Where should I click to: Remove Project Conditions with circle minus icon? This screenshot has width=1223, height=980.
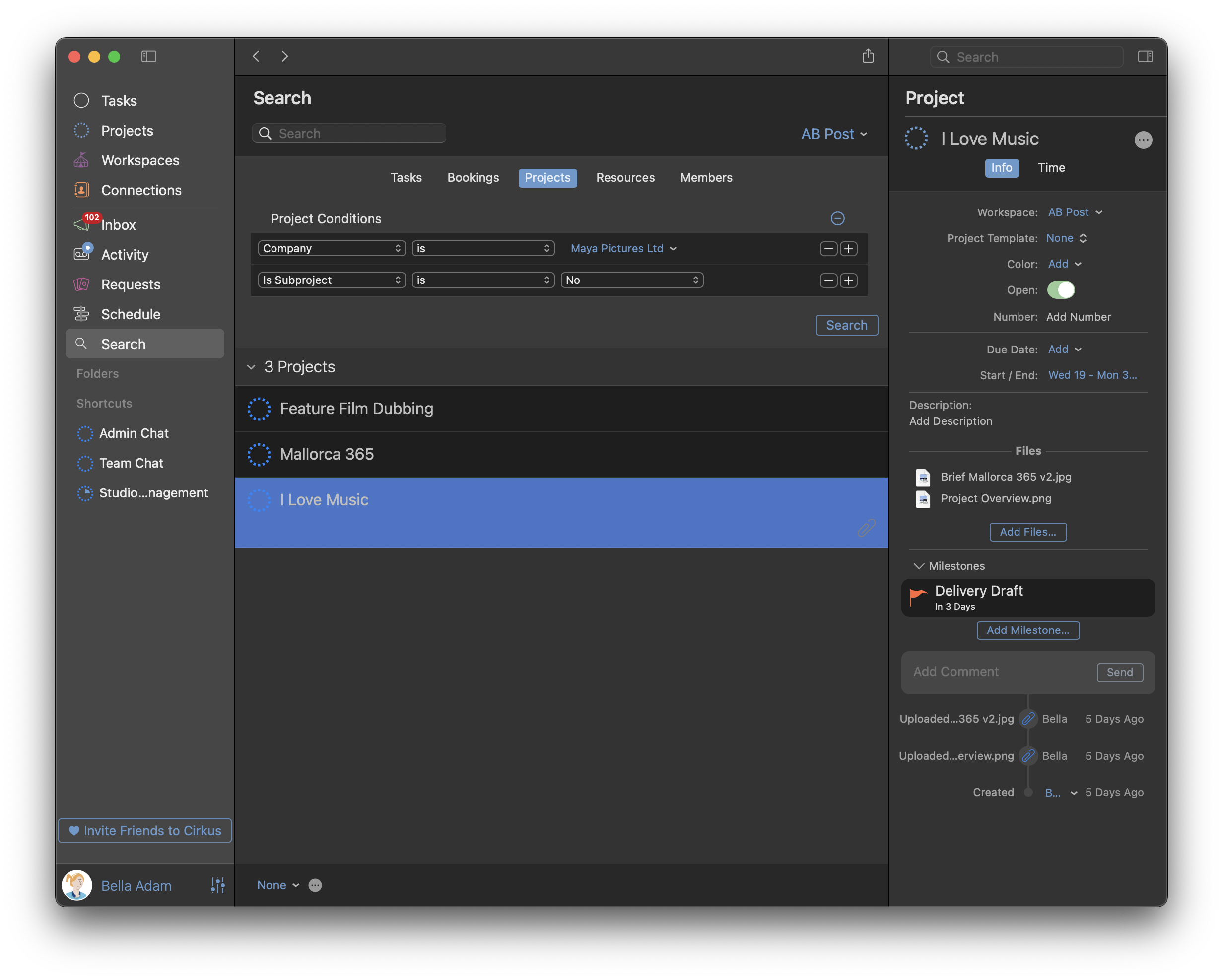(837, 218)
